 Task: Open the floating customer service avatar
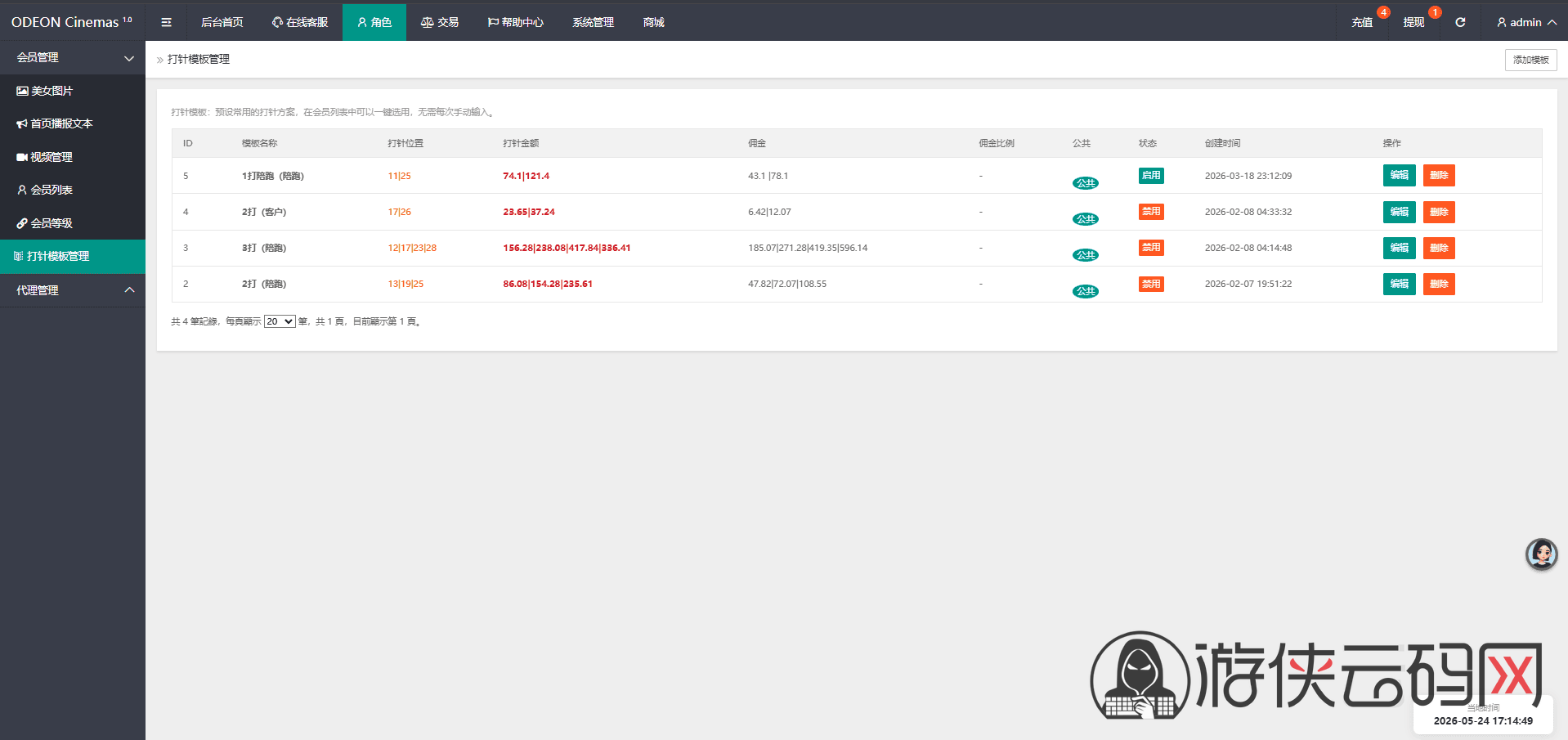[1541, 554]
